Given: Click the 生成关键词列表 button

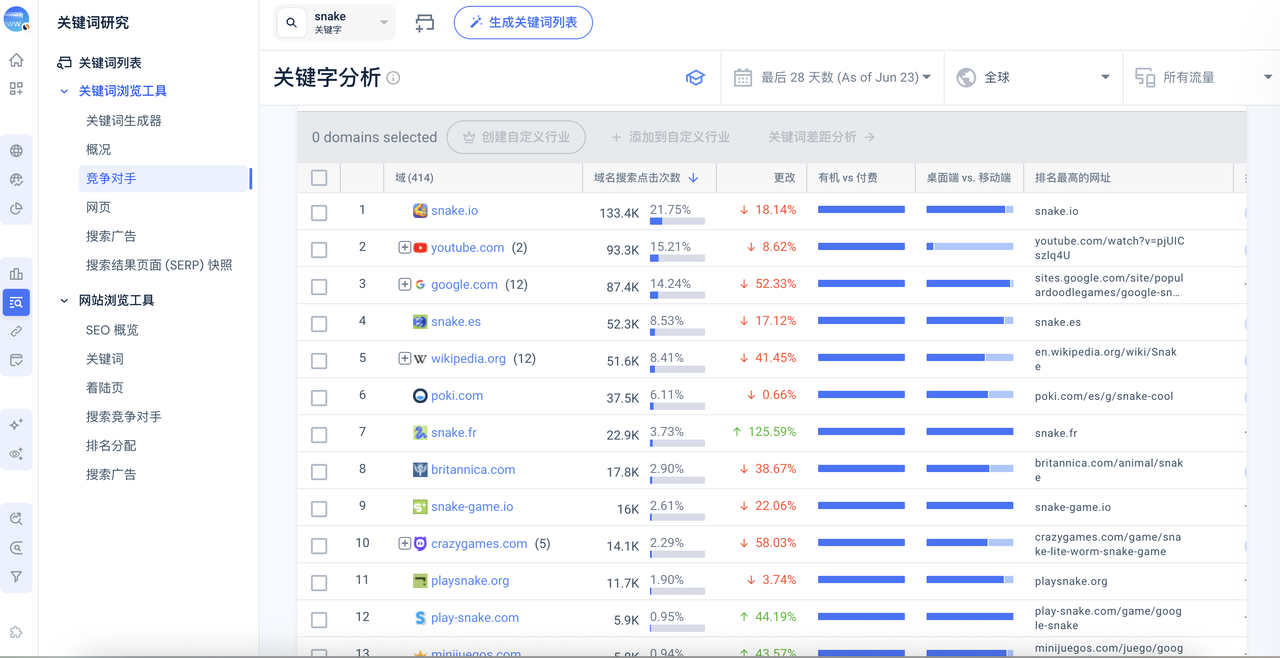Looking at the screenshot, I should 523,22.
